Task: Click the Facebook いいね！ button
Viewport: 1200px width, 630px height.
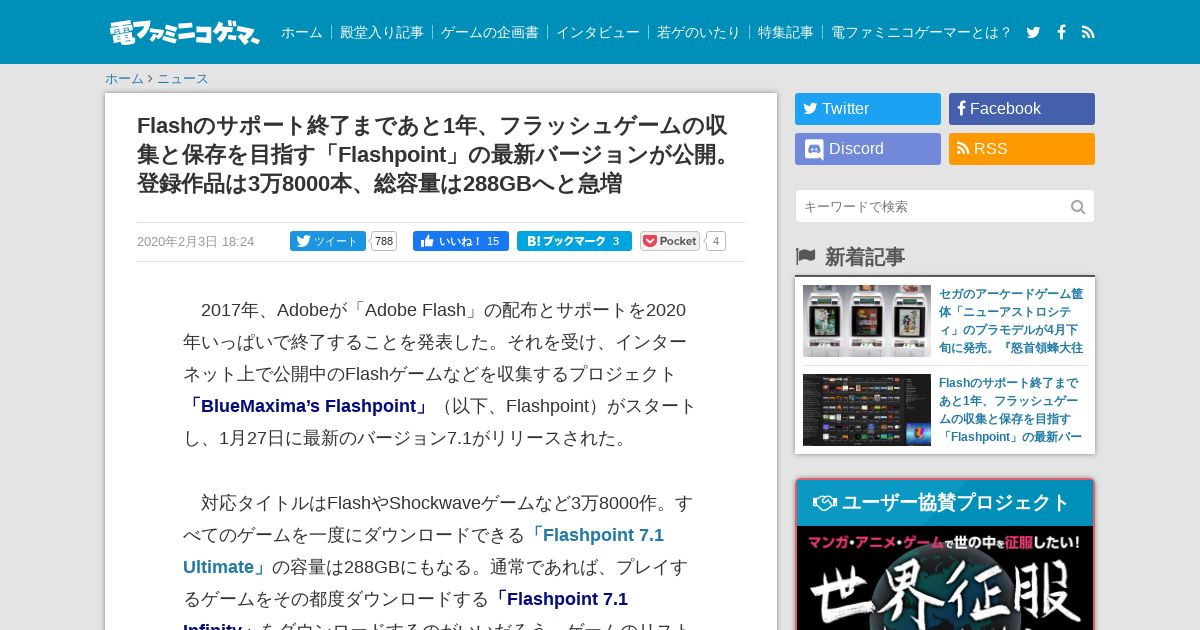Action: [x=461, y=241]
